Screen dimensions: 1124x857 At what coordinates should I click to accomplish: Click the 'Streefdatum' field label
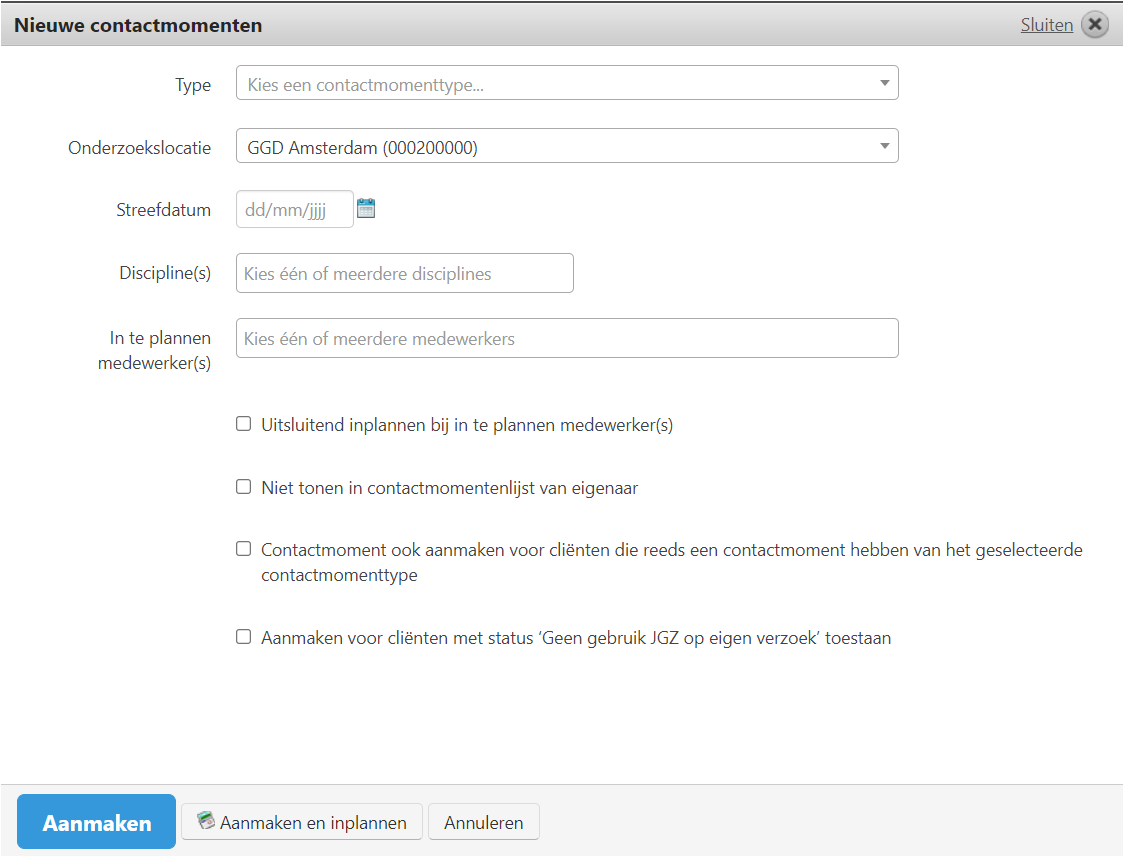(x=163, y=210)
